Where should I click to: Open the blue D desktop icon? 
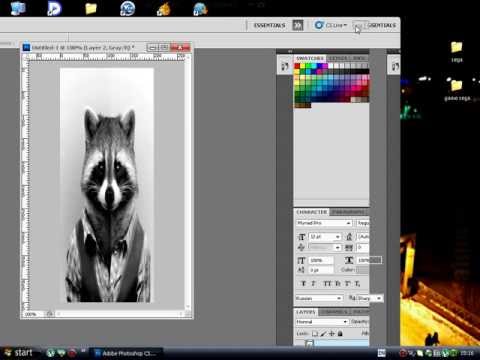coord(54,8)
